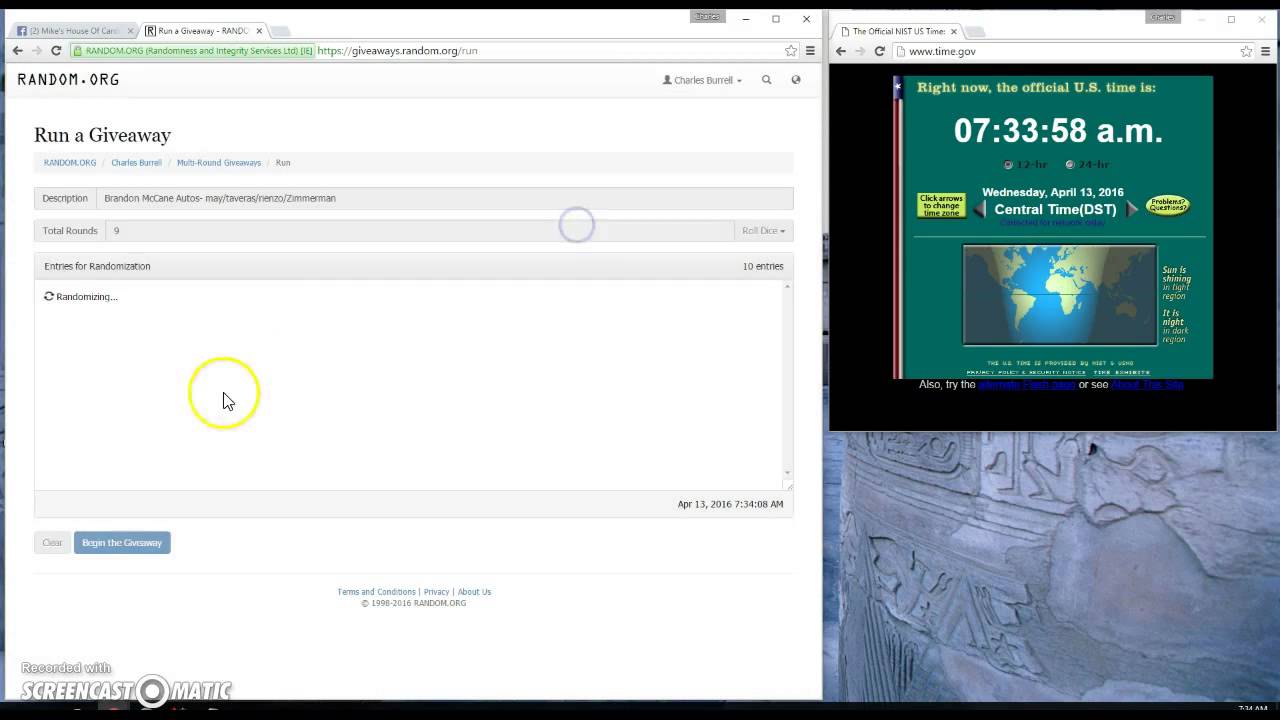Click the globe icon in RANDOM.ORG header

tap(796, 80)
